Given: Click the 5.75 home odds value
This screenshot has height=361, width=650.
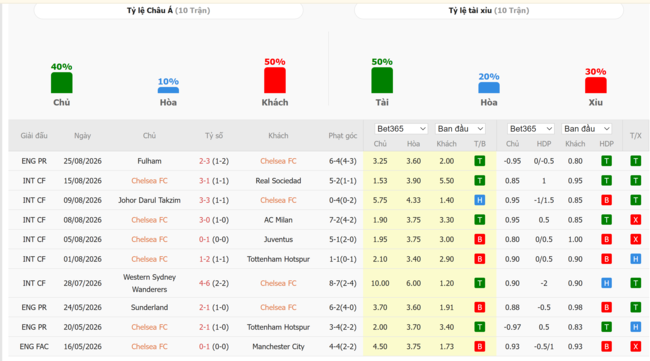Looking at the screenshot, I should pos(380,200).
